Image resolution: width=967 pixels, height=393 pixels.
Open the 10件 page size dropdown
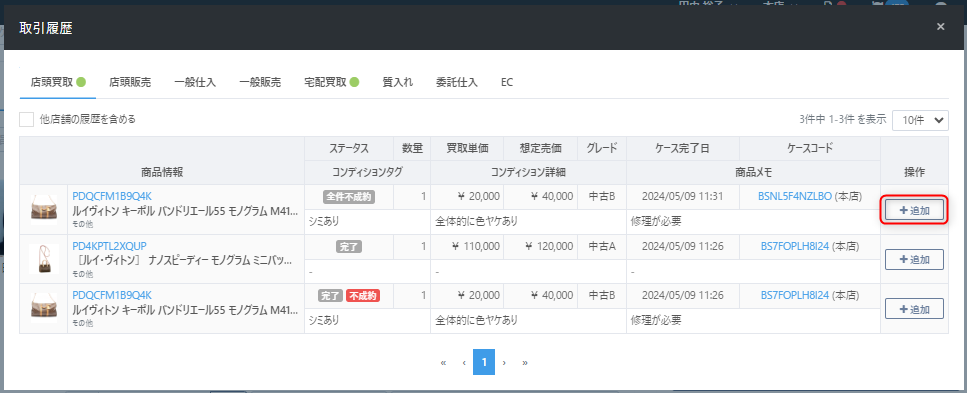click(920, 120)
